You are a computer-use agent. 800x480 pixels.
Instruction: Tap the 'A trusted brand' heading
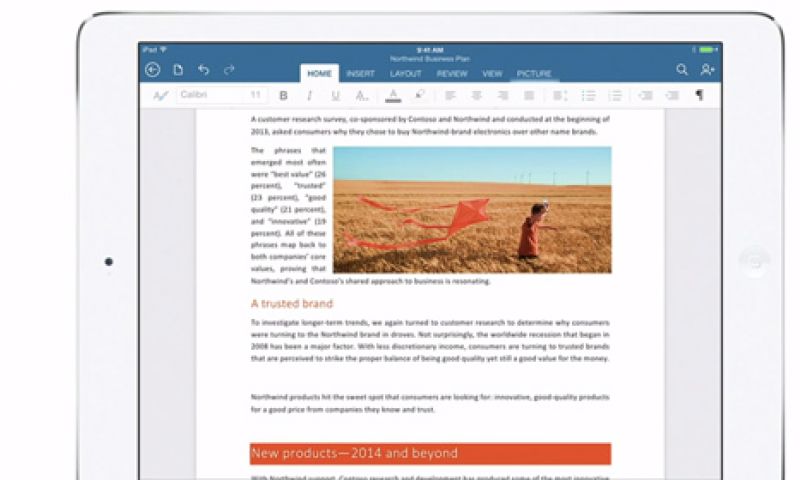pos(292,304)
